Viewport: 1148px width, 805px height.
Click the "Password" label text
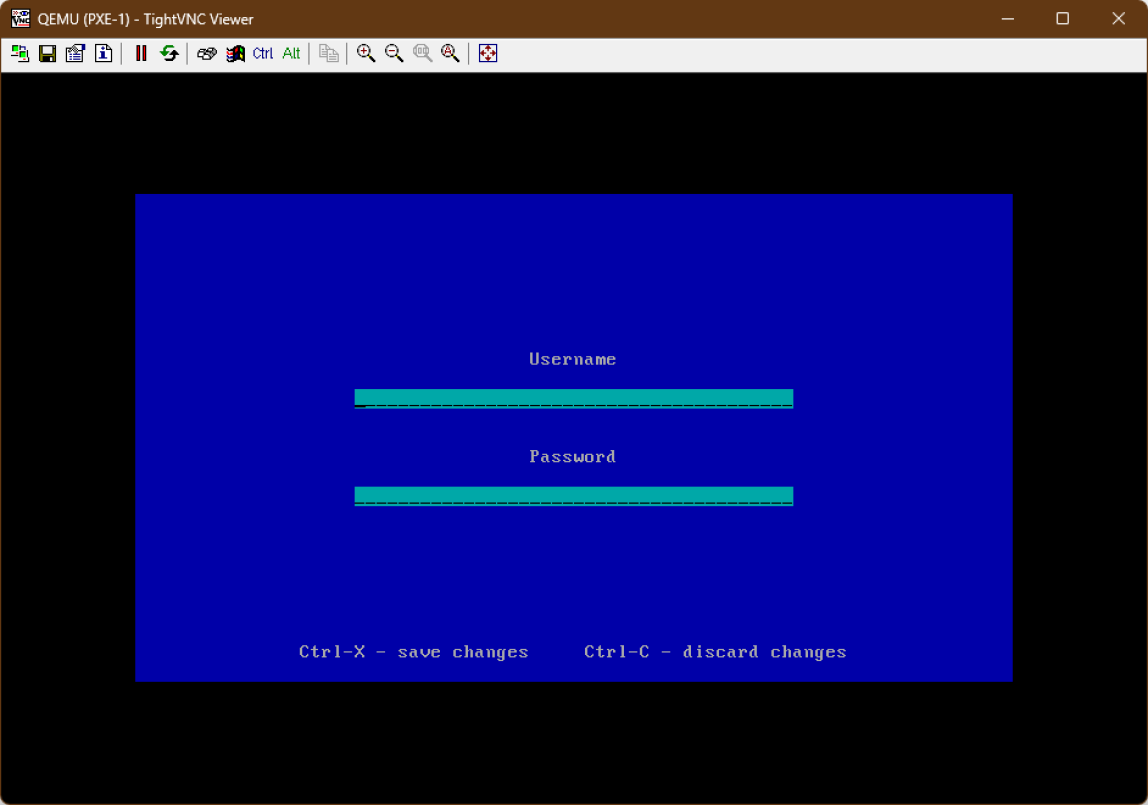pyautogui.click(x=573, y=457)
